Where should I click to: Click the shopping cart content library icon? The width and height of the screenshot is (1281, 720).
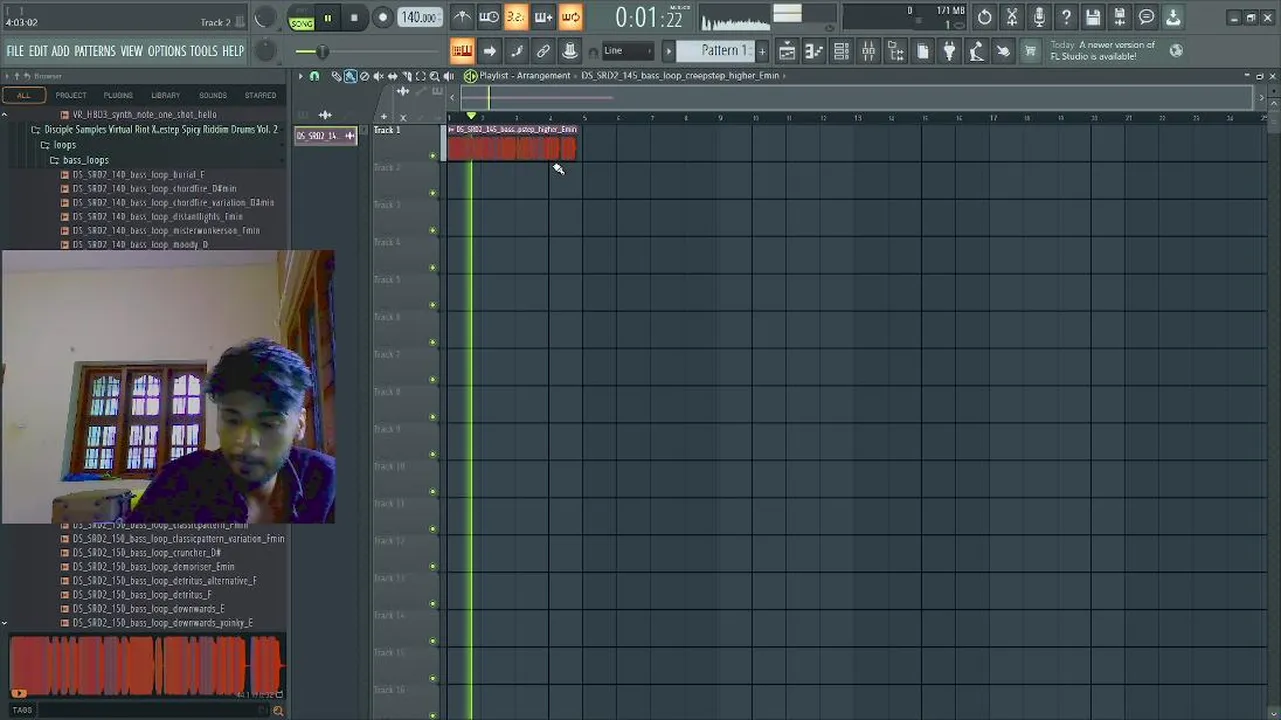[x=1030, y=51]
